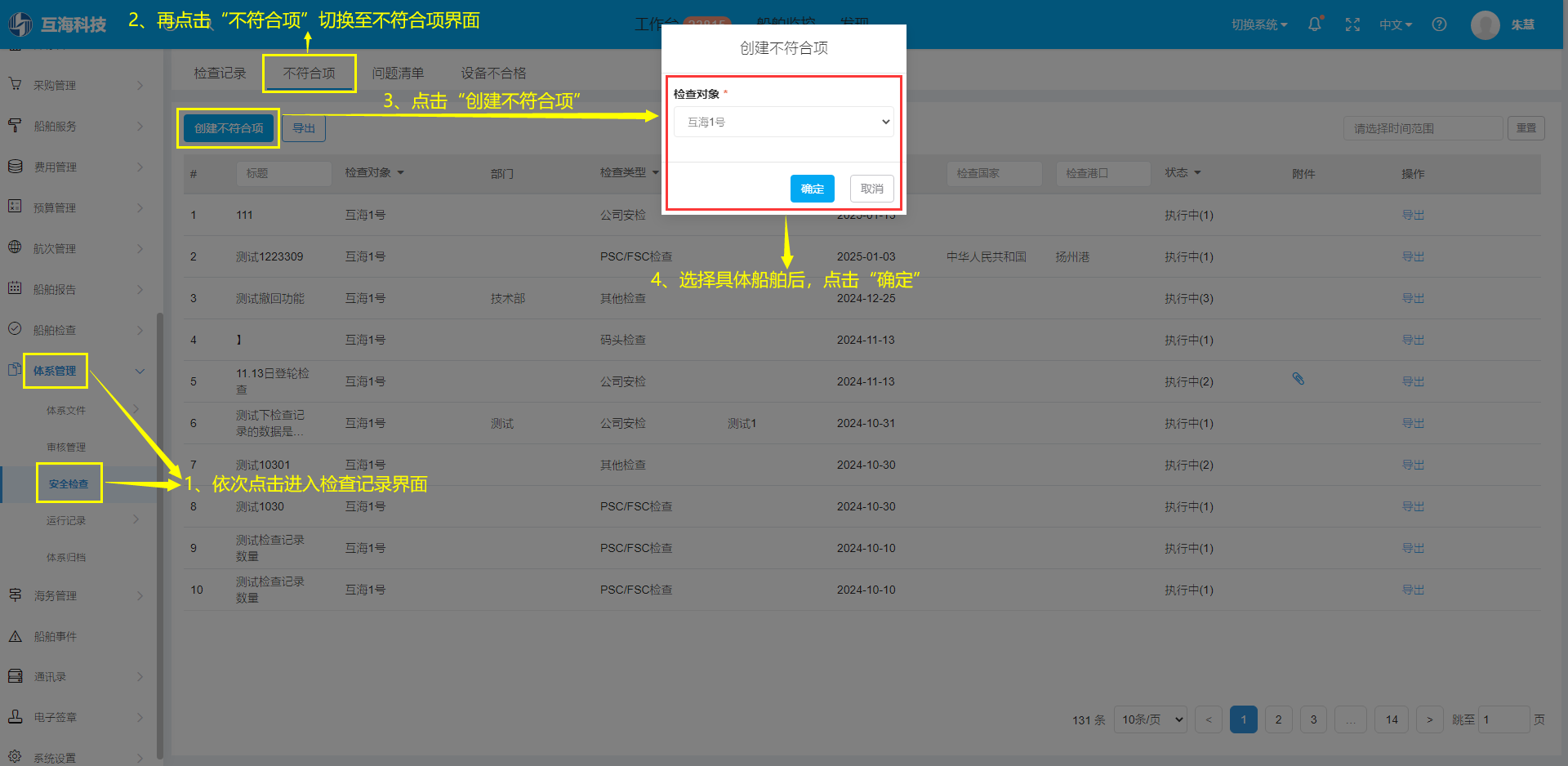Open 安全检查 sidebar item
1568x766 pixels.
(69, 483)
